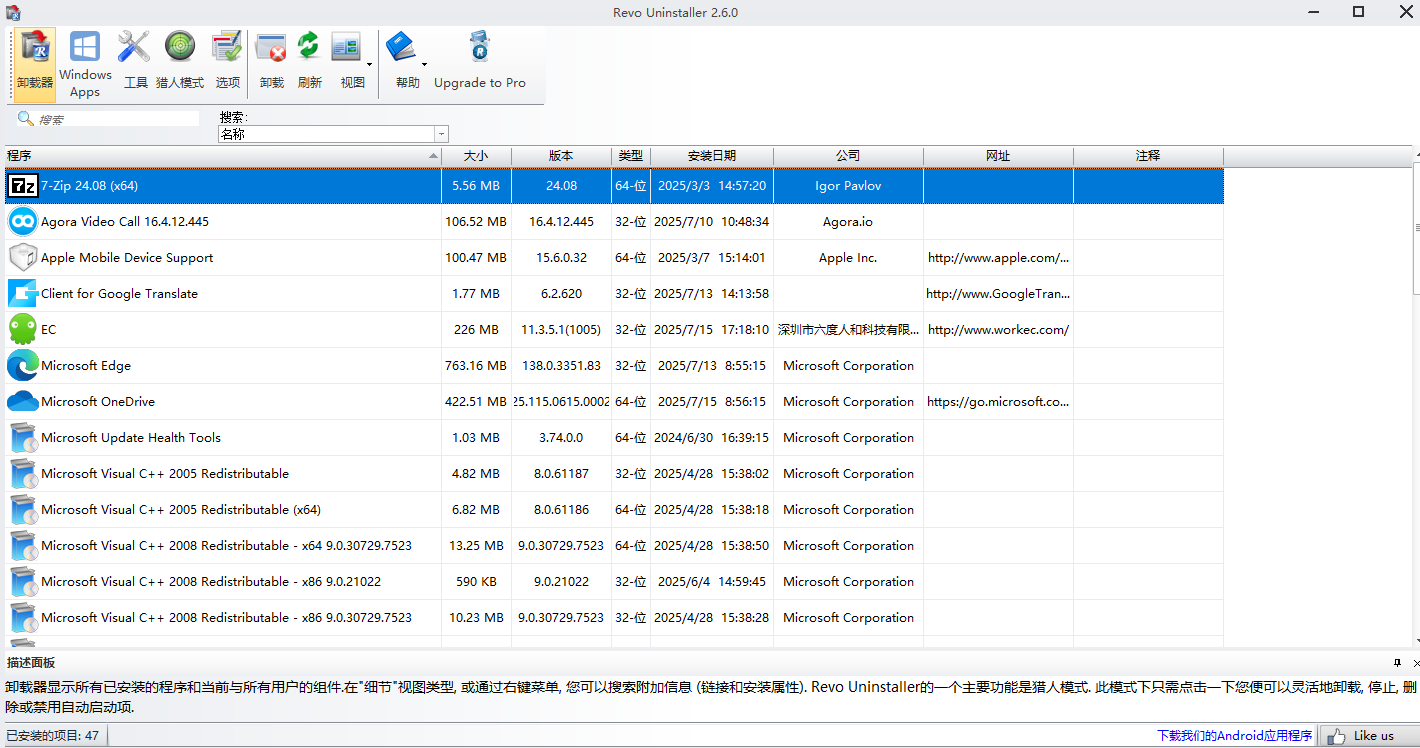1420x748 pixels.
Task: Select Apple Mobile Device Support row
Action: click(x=615, y=258)
